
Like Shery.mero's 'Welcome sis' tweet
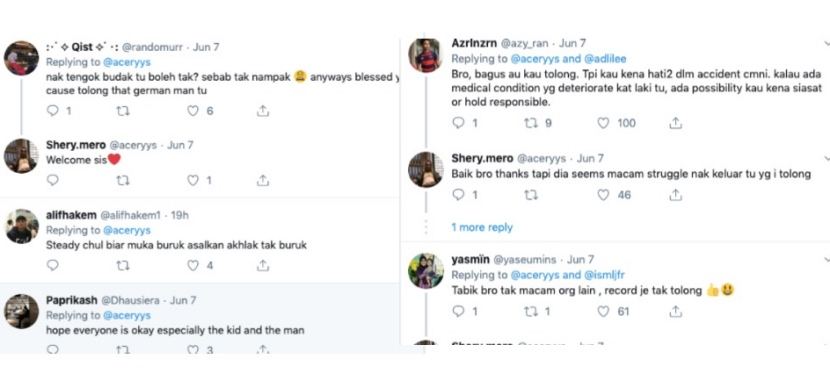(x=193, y=181)
